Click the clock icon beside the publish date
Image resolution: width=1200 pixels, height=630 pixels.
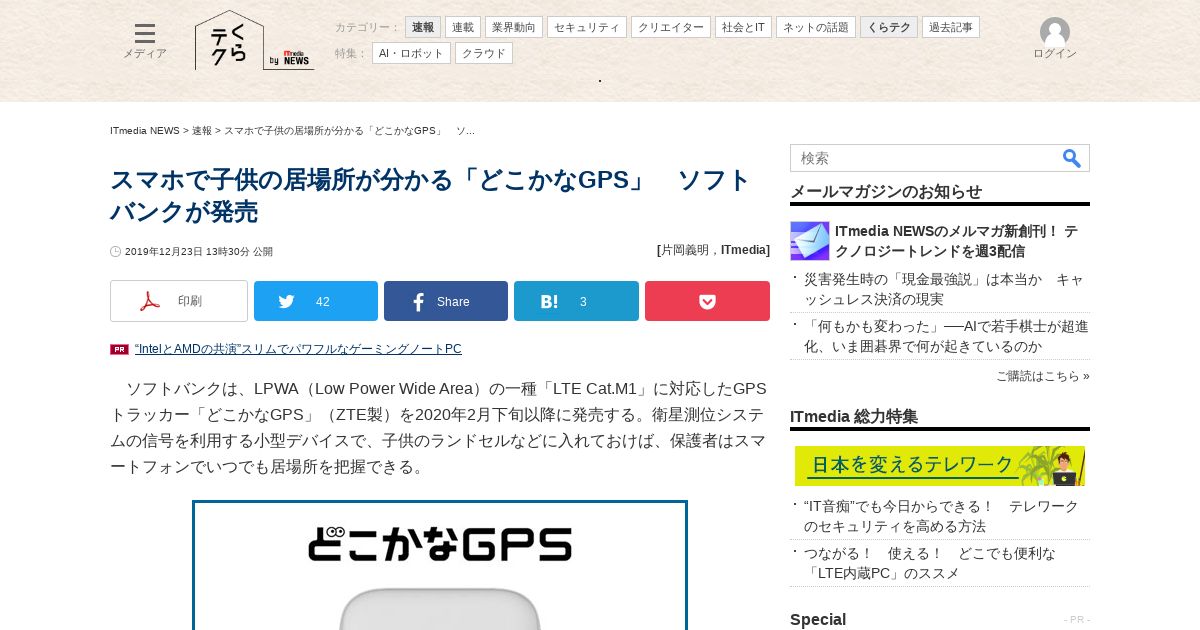pos(116,252)
